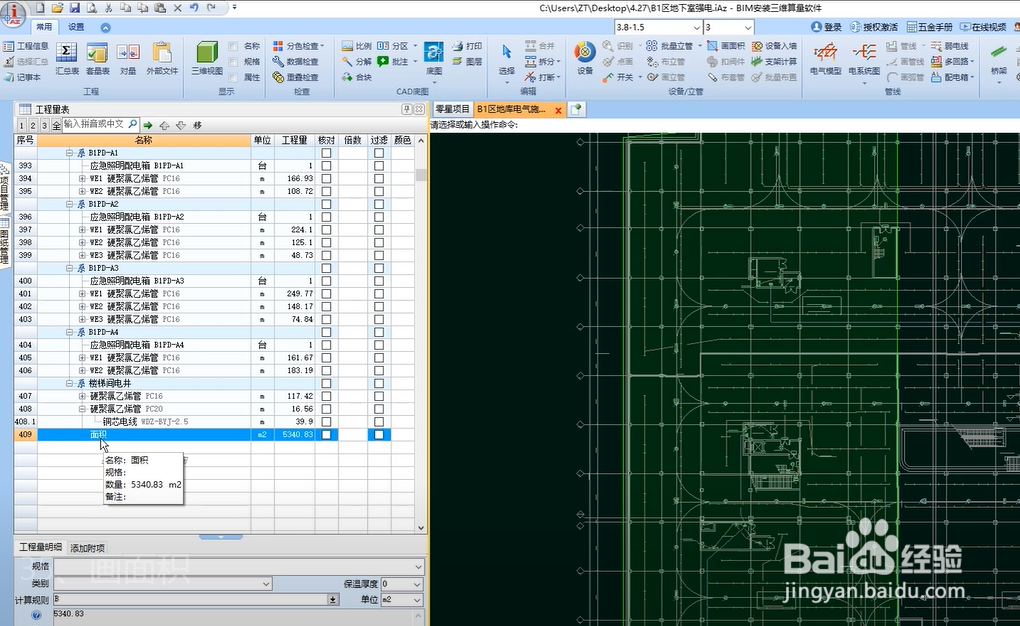1020x626 pixels.
Task: Open the dropdown showing value 3
Action: pos(747,27)
